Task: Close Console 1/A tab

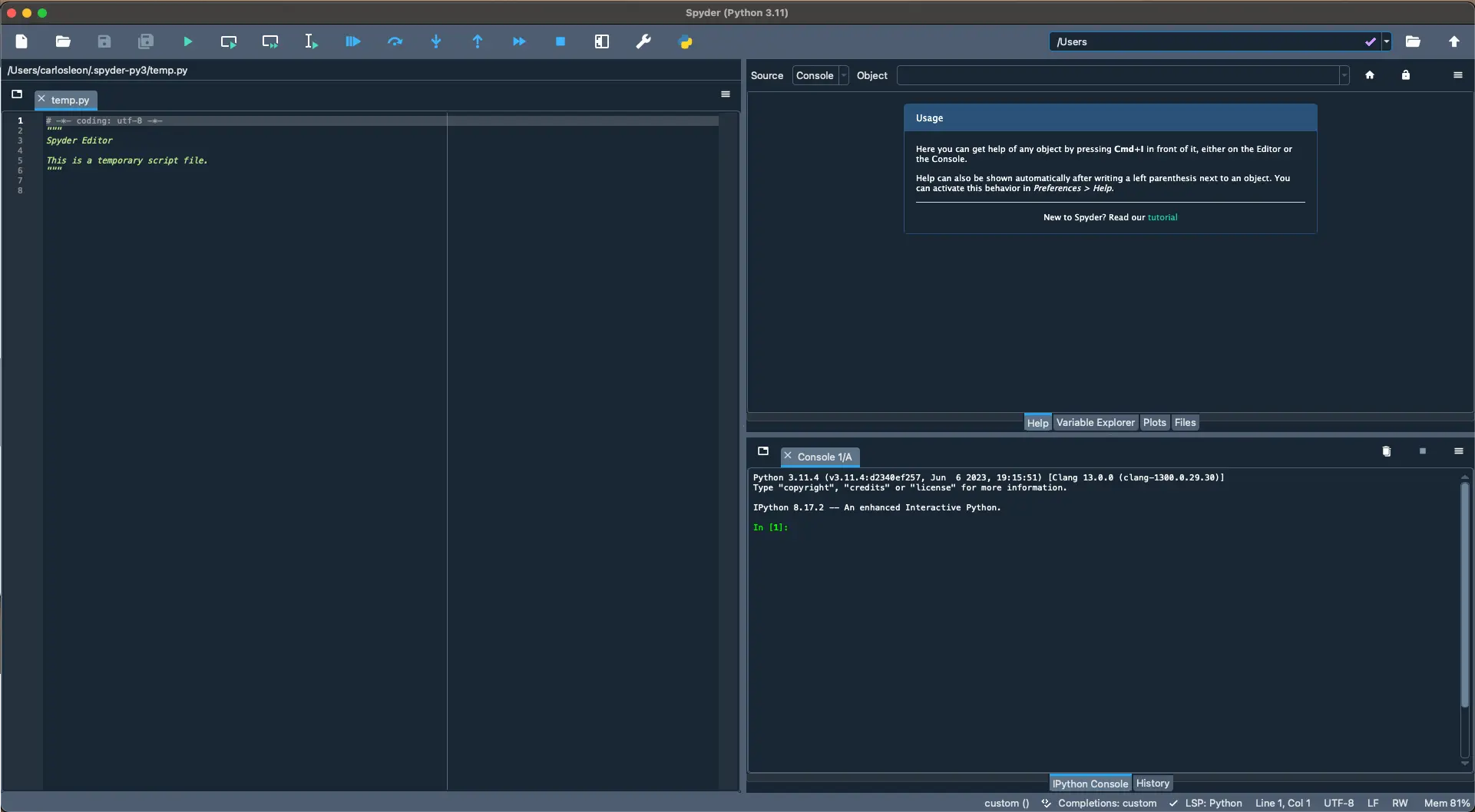Action: click(788, 456)
